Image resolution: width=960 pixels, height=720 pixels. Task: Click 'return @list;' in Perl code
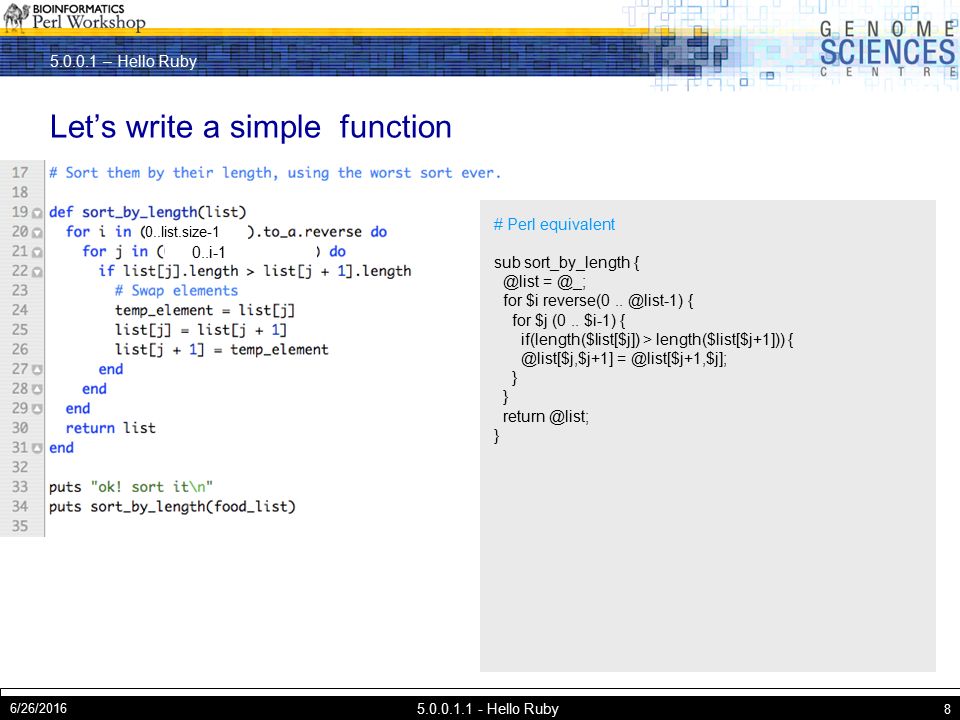point(546,417)
